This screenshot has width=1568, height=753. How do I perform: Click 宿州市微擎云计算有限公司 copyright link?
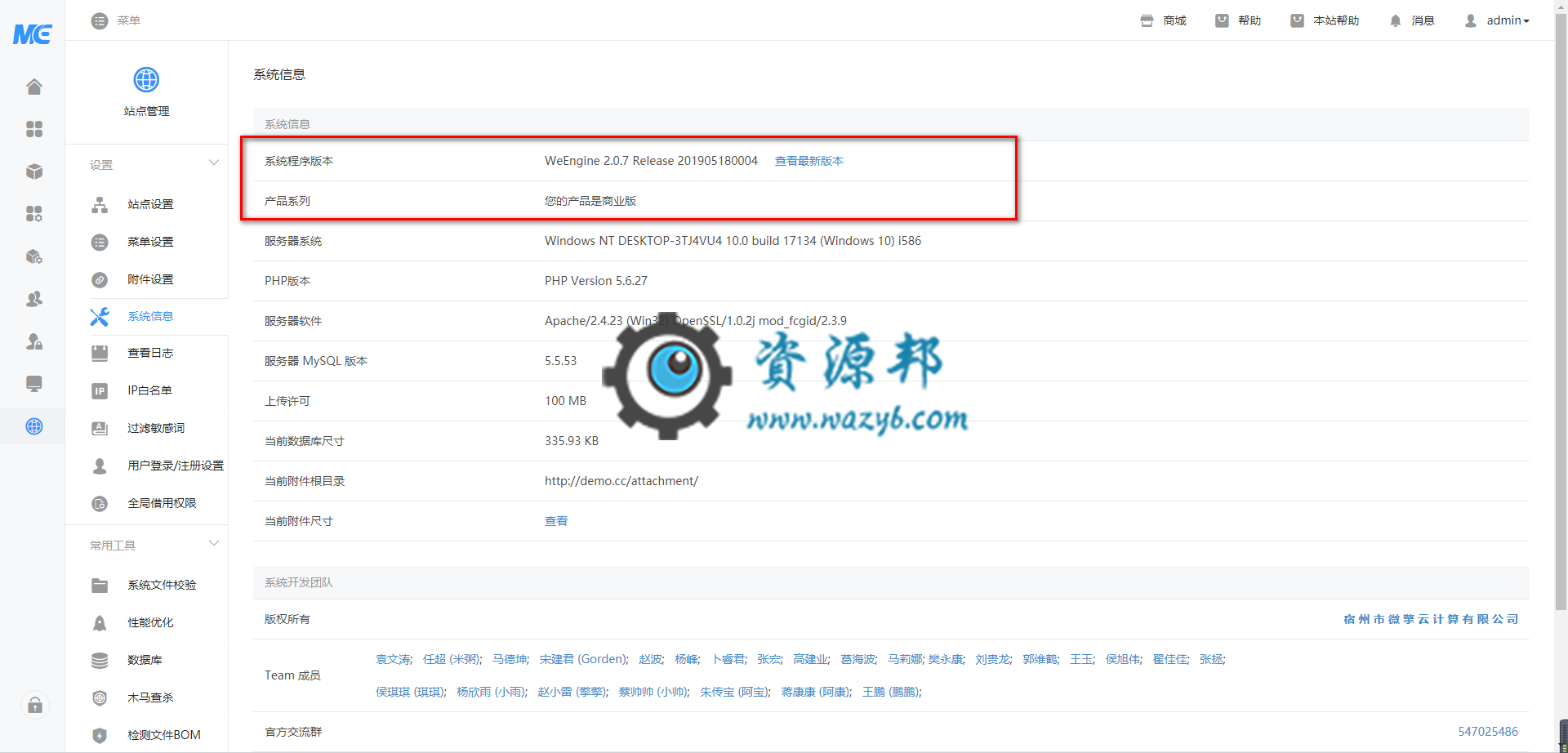tap(1431, 619)
